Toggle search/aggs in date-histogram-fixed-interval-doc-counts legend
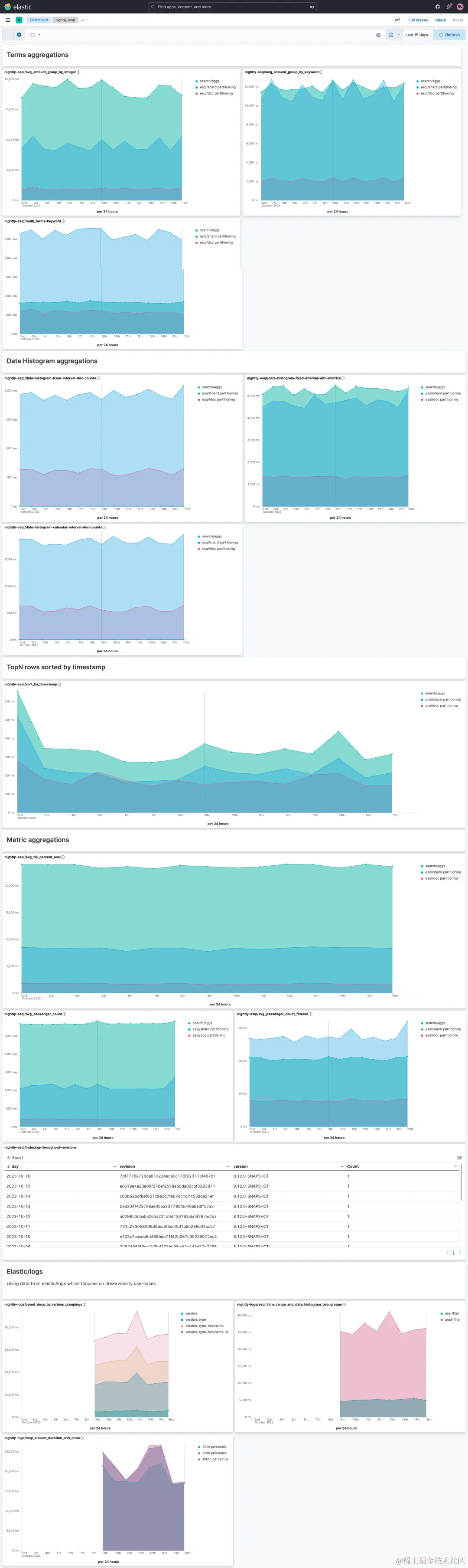The height and width of the screenshot is (1568, 468). point(212,387)
